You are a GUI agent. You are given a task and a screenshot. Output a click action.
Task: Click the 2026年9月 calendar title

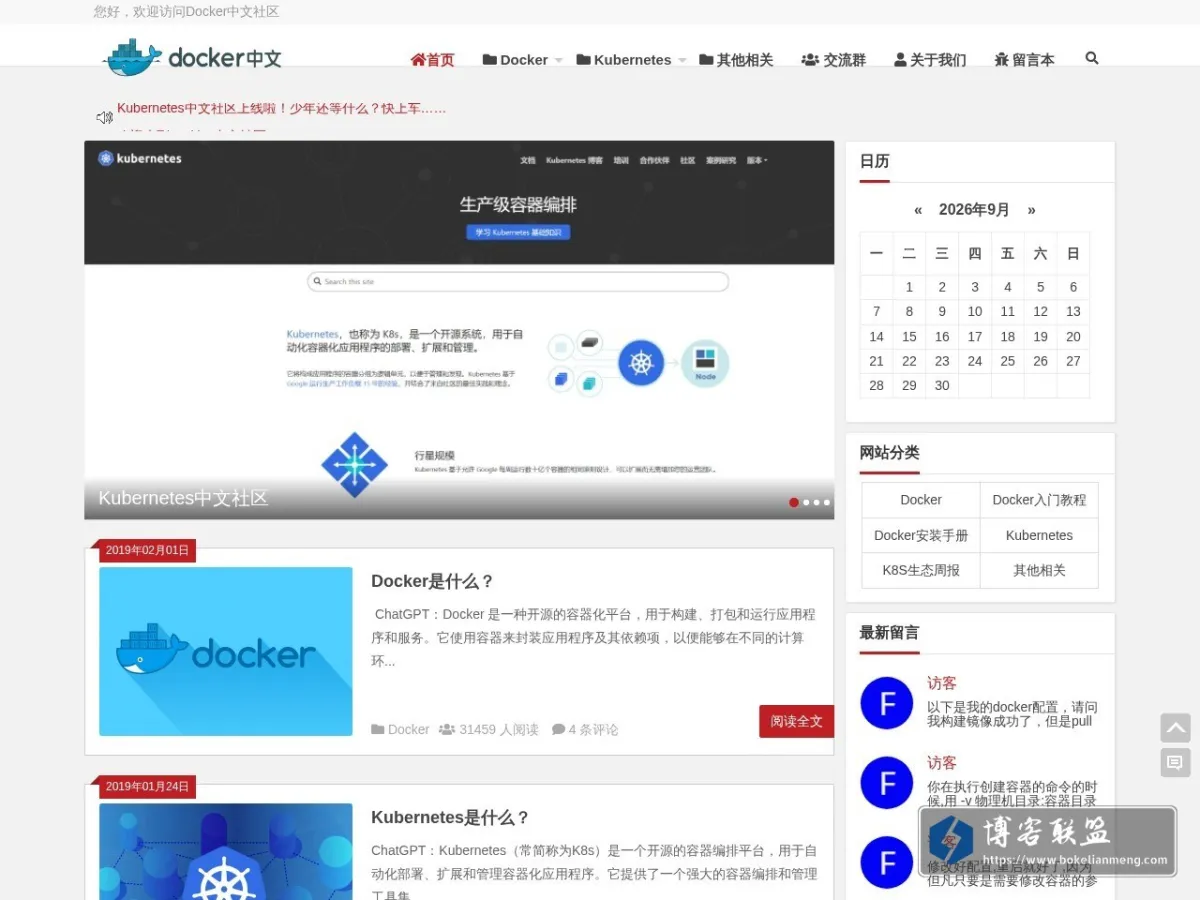point(974,210)
